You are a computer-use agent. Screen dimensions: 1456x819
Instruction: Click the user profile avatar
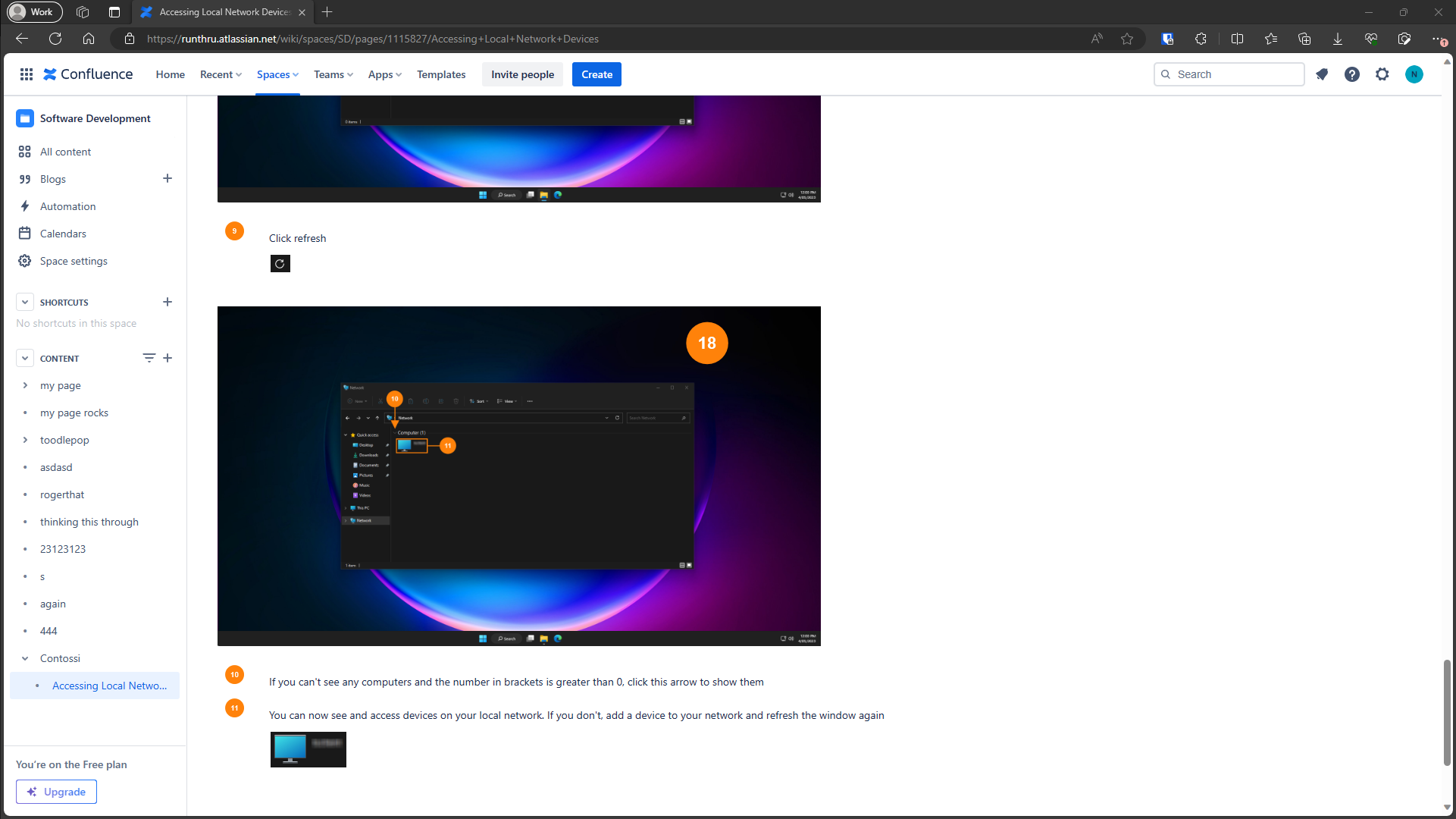coord(1414,74)
